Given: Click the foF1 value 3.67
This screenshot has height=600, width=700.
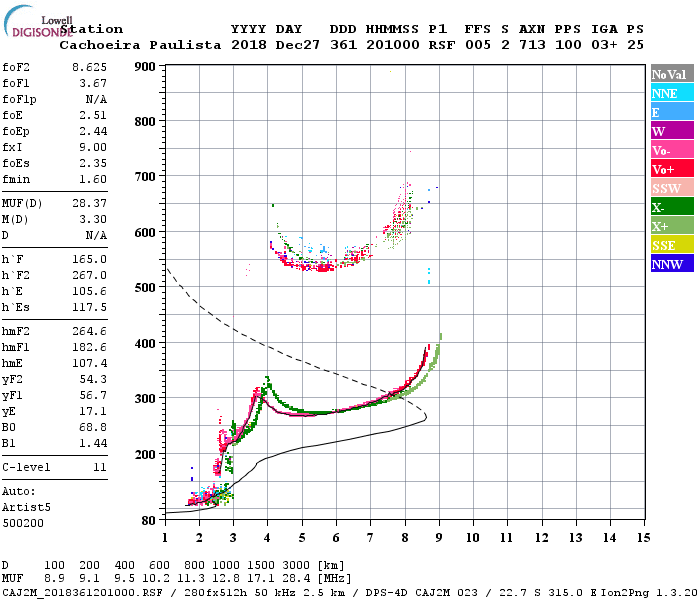Looking at the screenshot, I should [x=93, y=83].
